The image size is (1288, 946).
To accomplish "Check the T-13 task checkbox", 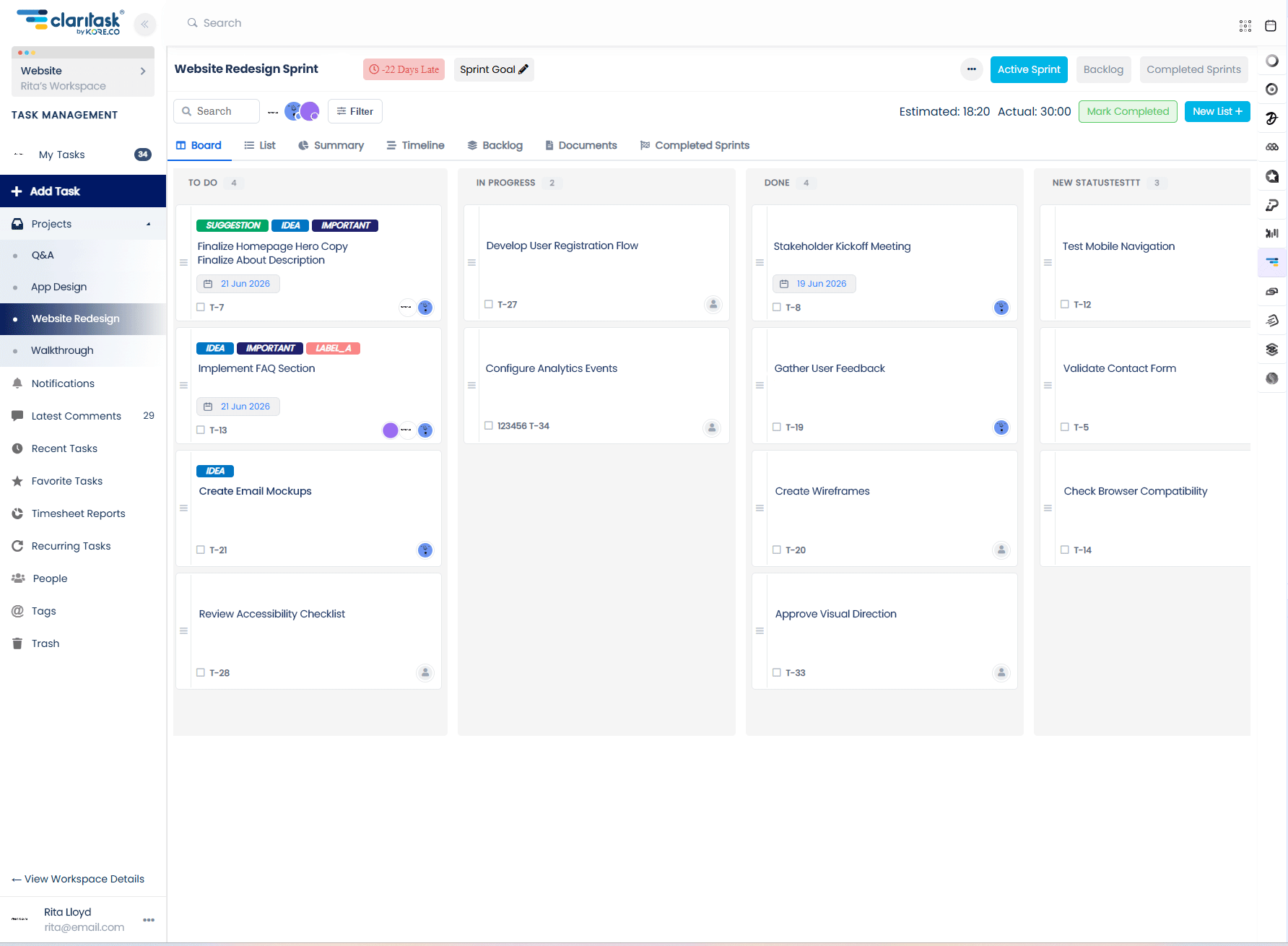I will (x=201, y=430).
